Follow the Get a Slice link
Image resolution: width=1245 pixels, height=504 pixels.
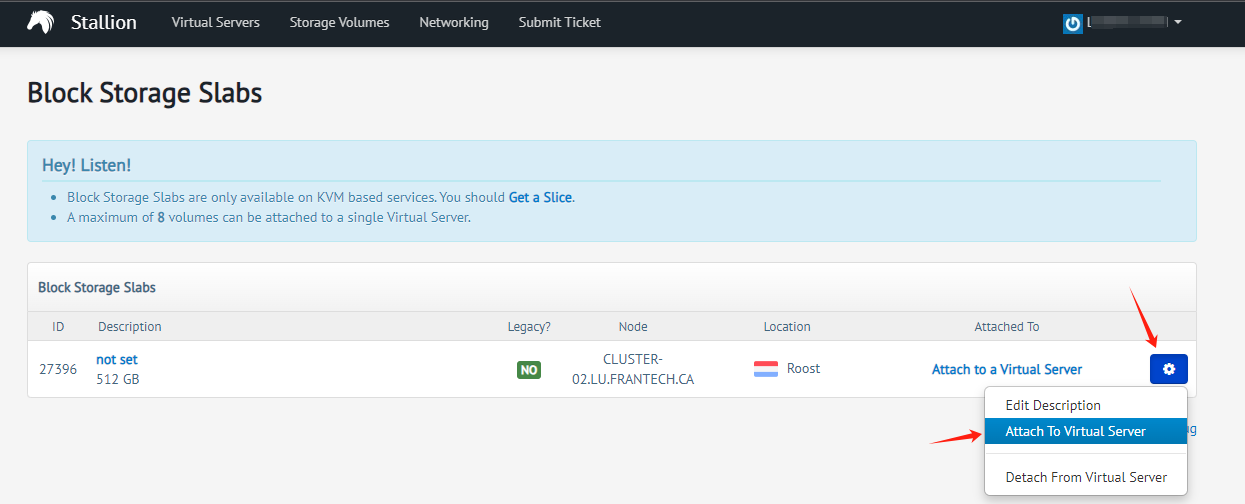[x=540, y=197]
